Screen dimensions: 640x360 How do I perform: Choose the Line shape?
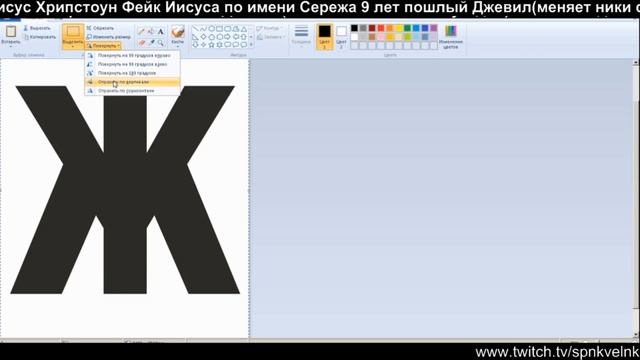pyautogui.click(x=195, y=29)
